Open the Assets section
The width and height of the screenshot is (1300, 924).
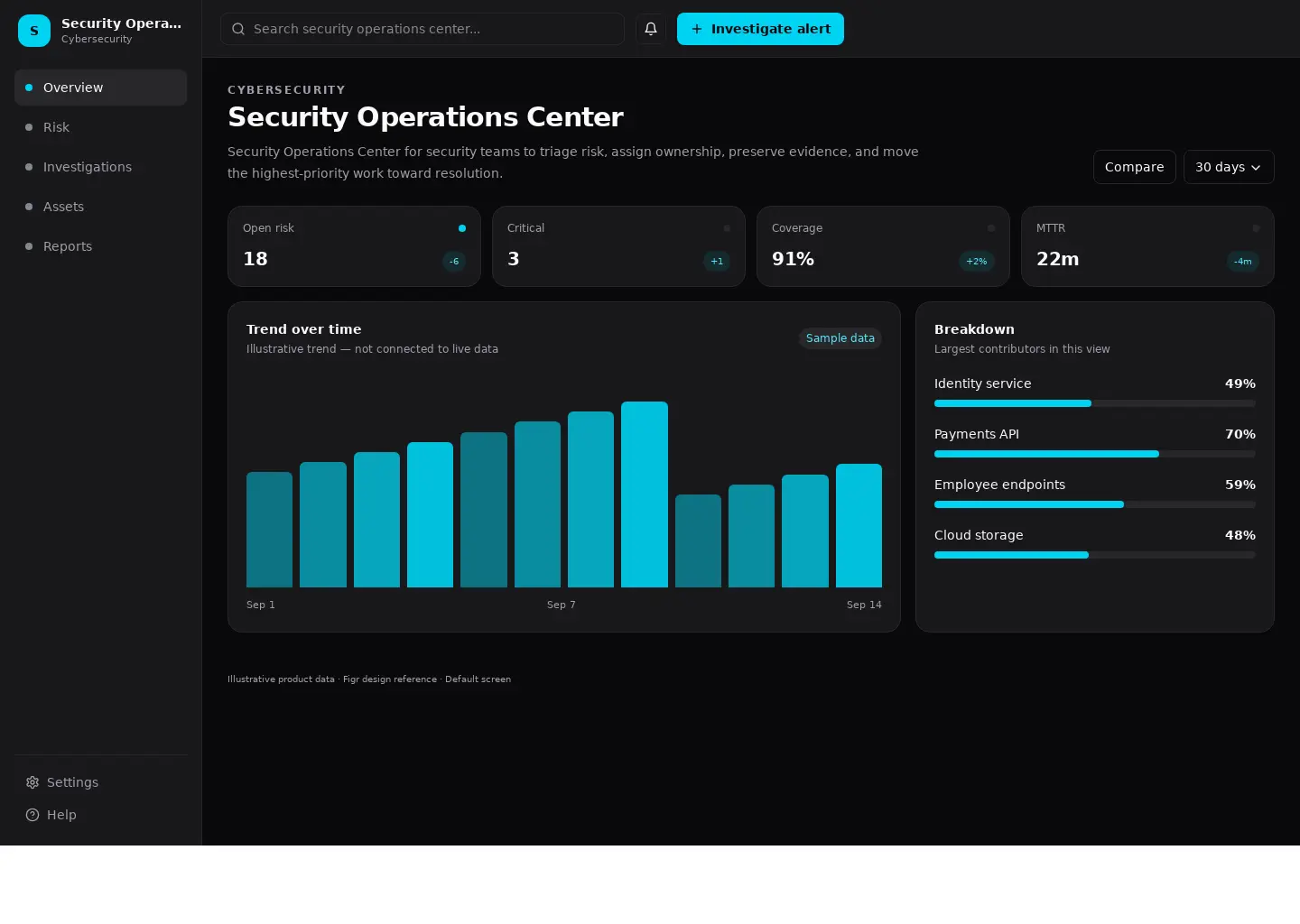coord(101,207)
